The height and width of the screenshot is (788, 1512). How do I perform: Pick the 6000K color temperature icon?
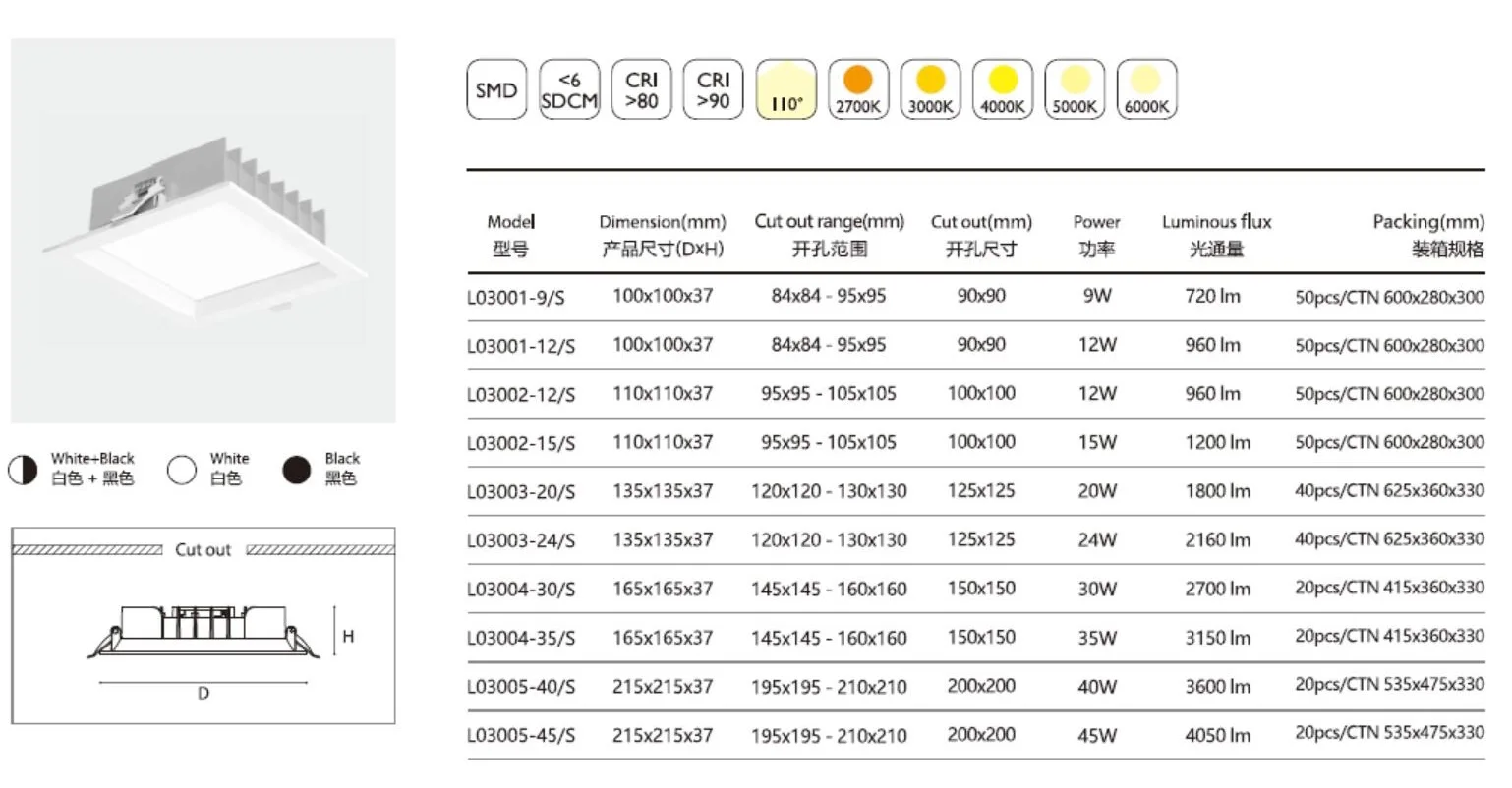click(1146, 90)
